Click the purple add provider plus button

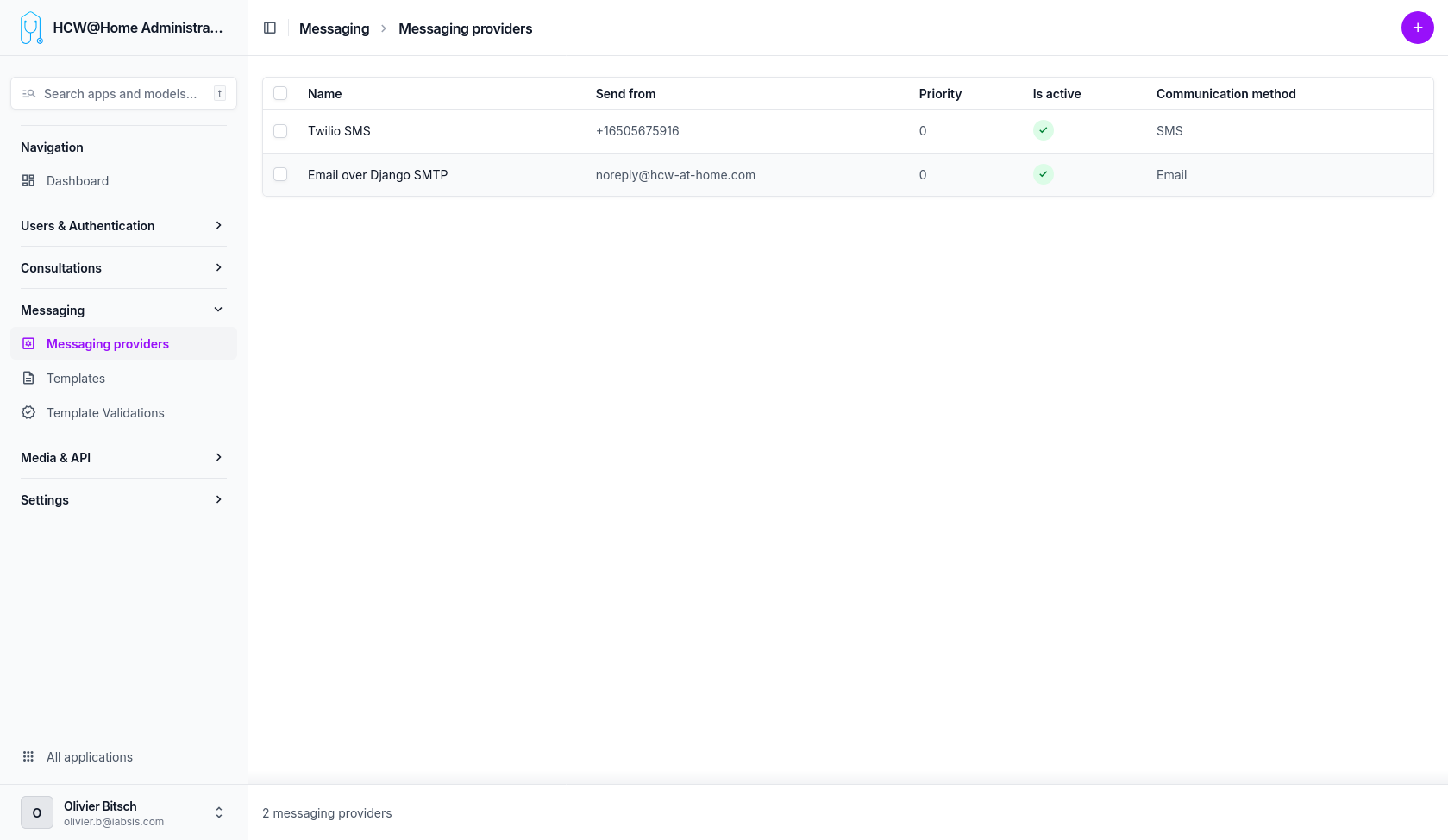1417,28
